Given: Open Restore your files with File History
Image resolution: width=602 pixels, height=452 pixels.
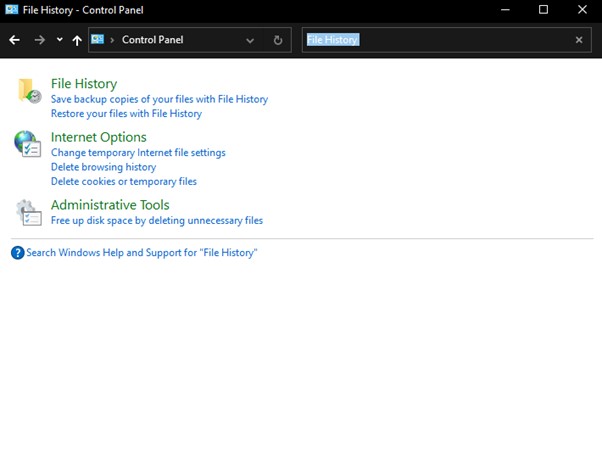Looking at the screenshot, I should 126,113.
